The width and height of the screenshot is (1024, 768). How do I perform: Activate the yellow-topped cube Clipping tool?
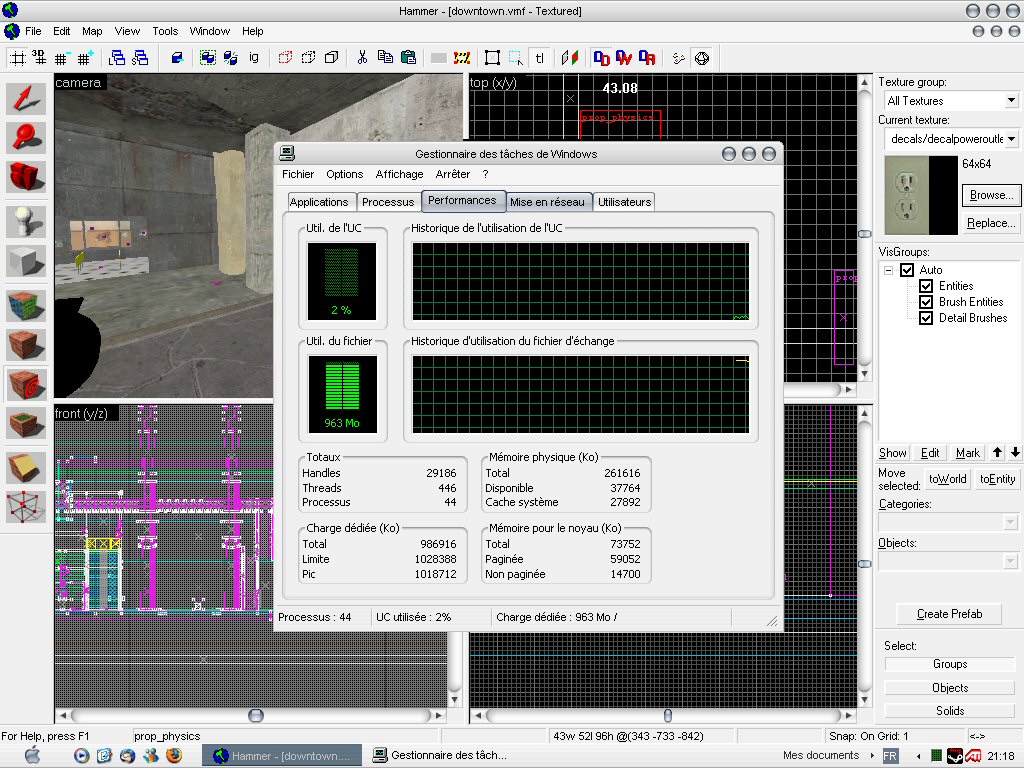(x=26, y=468)
